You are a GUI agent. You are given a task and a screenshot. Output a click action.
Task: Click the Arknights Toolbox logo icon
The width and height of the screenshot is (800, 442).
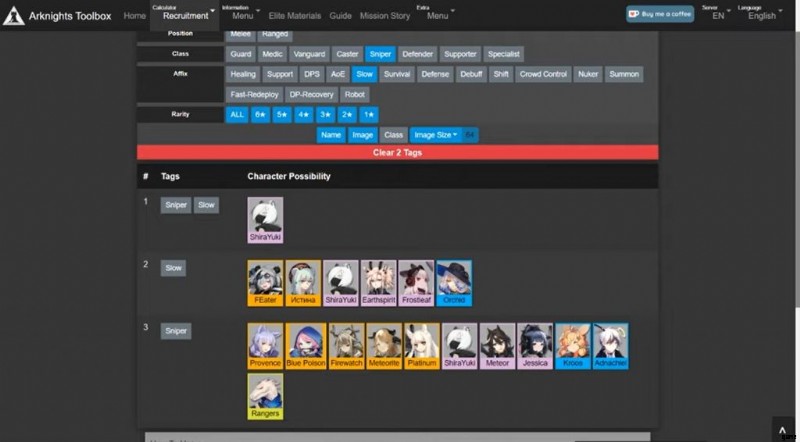click(x=15, y=16)
